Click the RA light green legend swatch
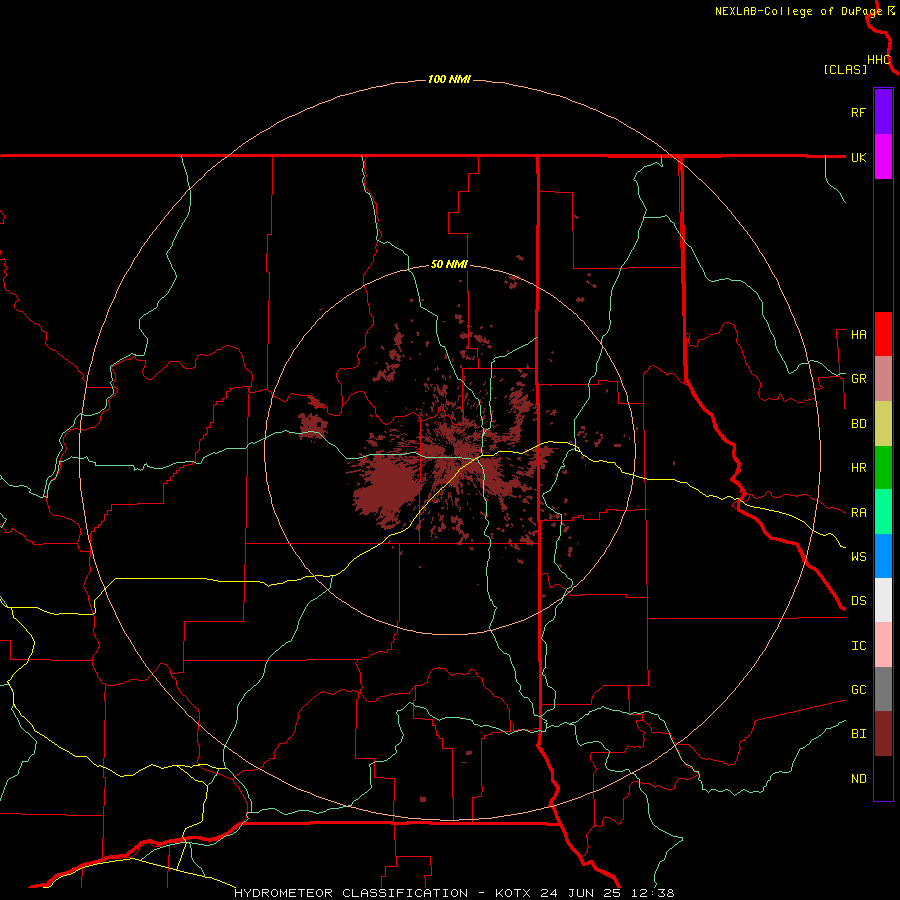 pos(883,512)
